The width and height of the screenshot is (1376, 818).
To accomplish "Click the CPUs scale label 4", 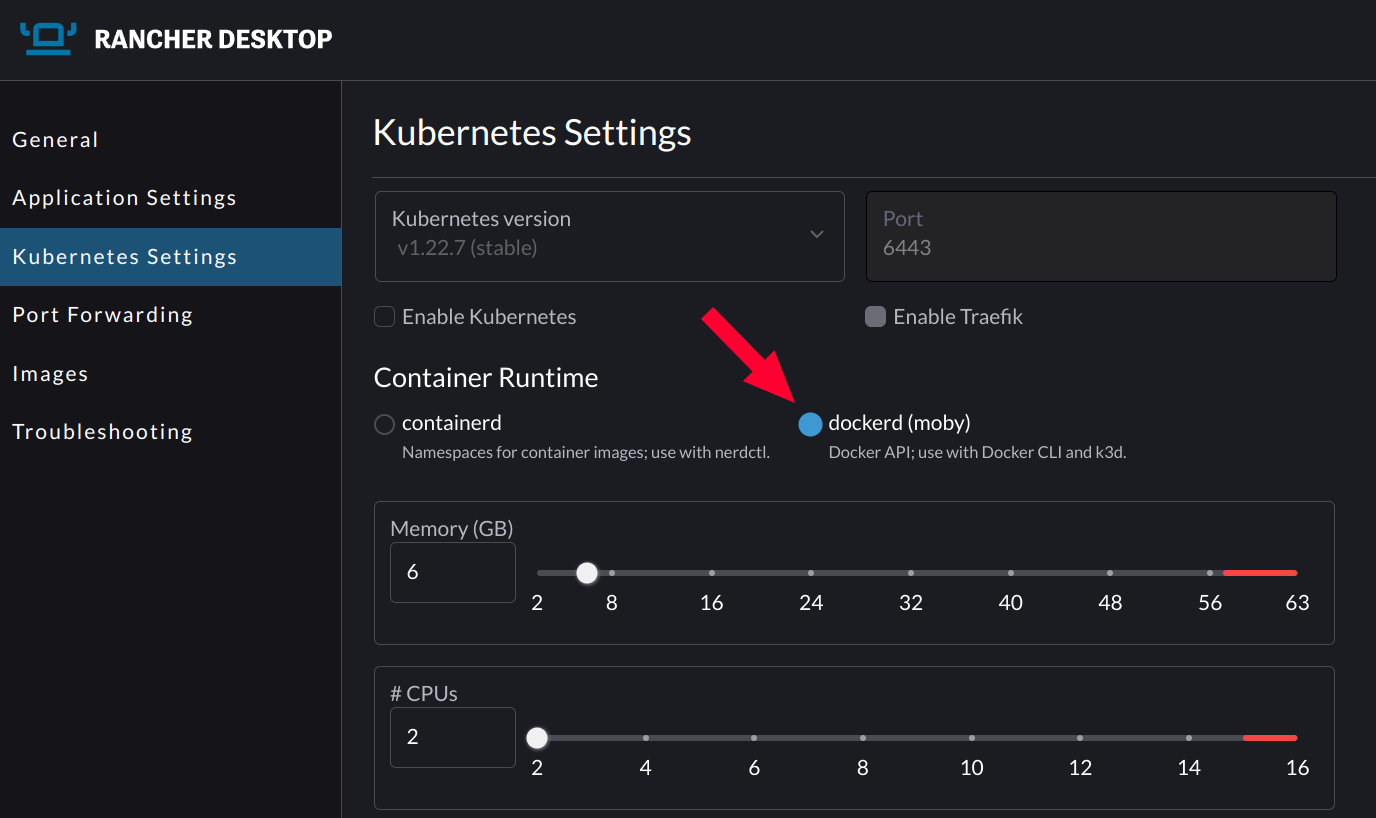I will tap(646, 768).
